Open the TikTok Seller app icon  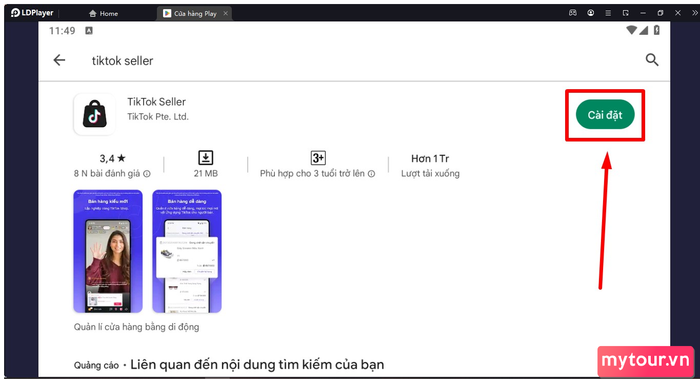click(x=95, y=114)
